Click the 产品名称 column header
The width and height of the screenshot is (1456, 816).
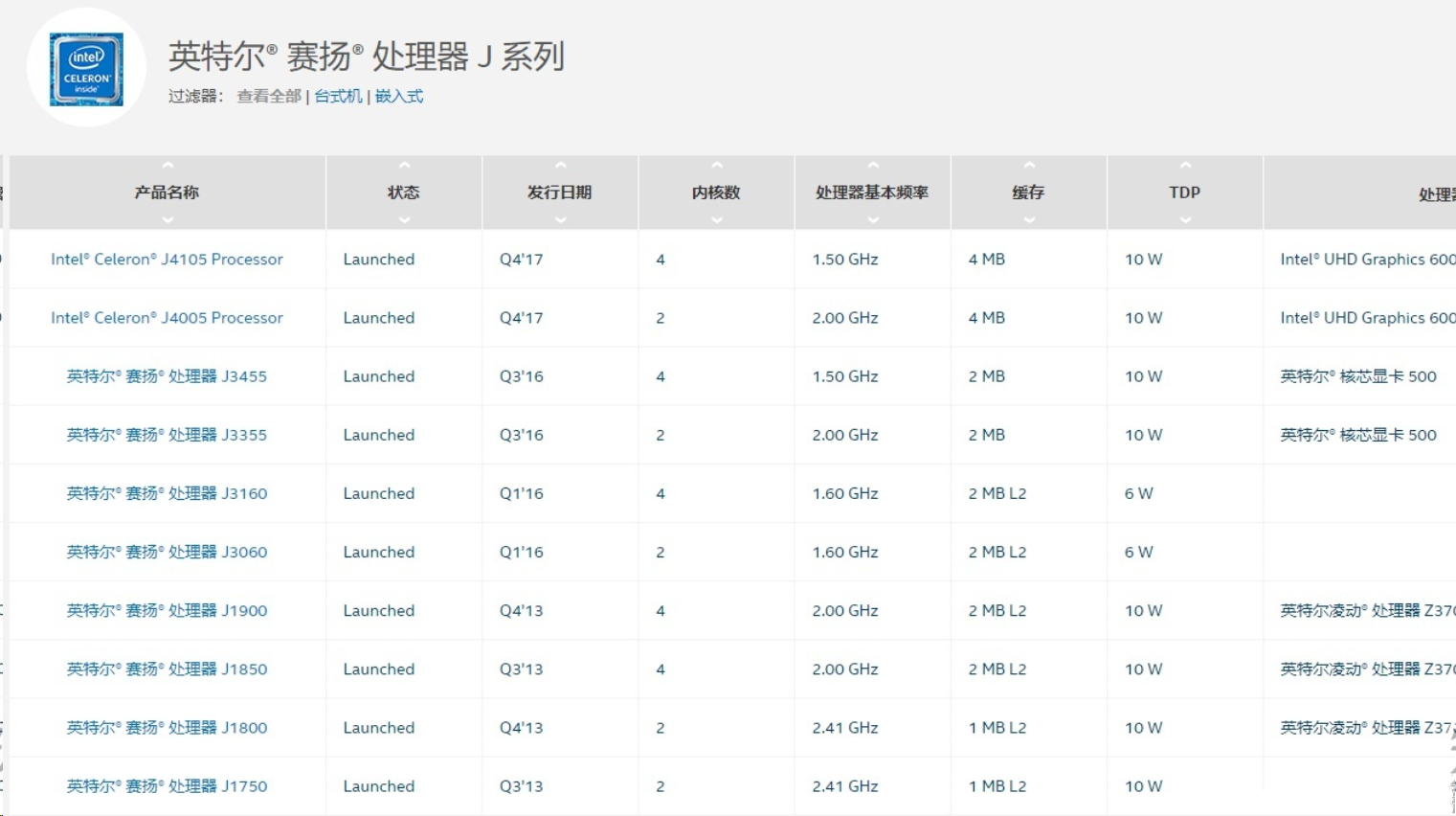coord(167,193)
